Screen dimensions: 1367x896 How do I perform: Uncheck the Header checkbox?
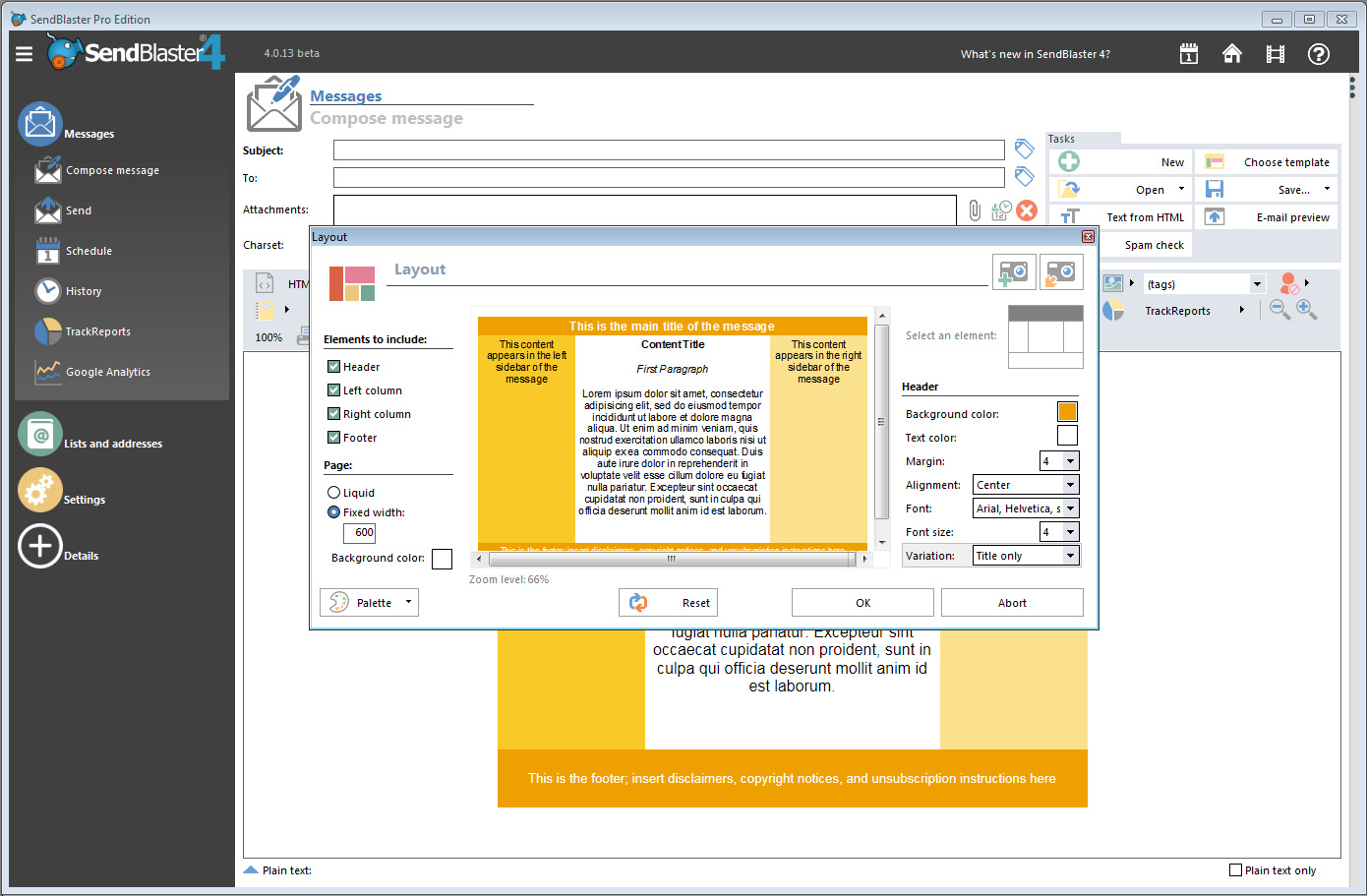pyautogui.click(x=334, y=367)
